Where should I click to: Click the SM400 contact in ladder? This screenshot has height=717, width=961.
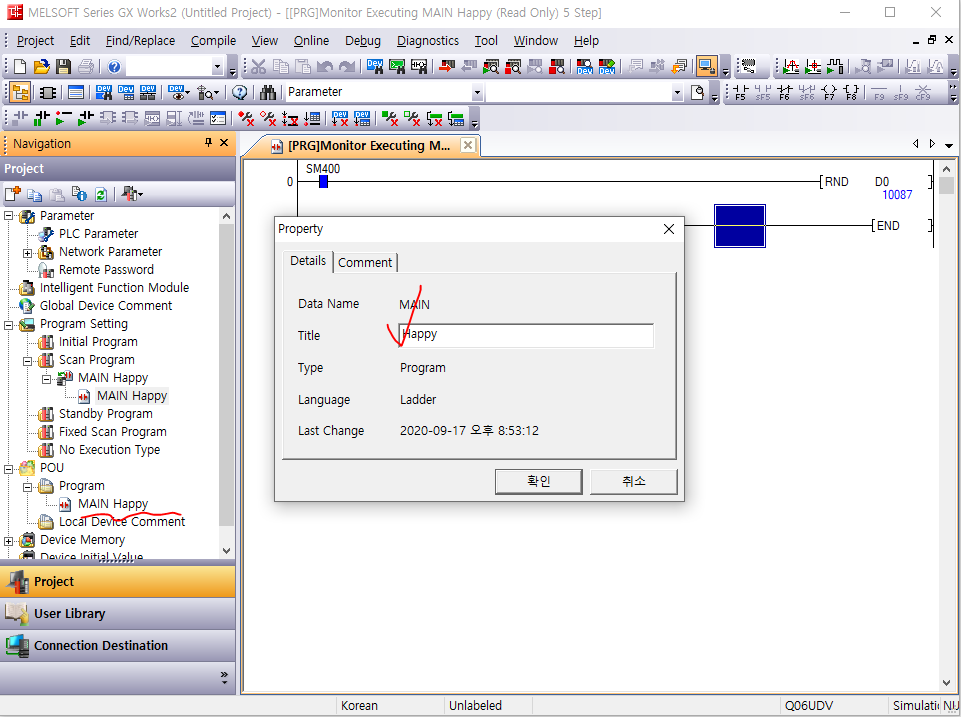[x=324, y=181]
